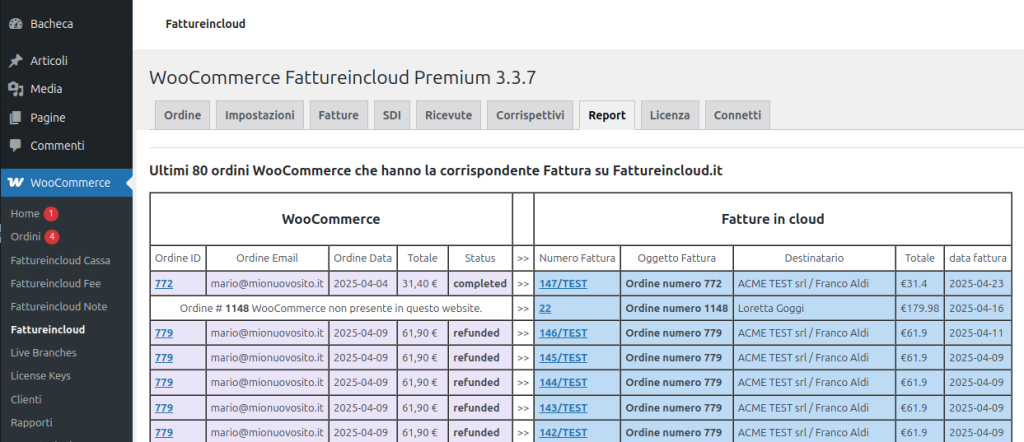This screenshot has height=442, width=1024.
Task: Open the Rapporti submenu
Action: (x=31, y=422)
